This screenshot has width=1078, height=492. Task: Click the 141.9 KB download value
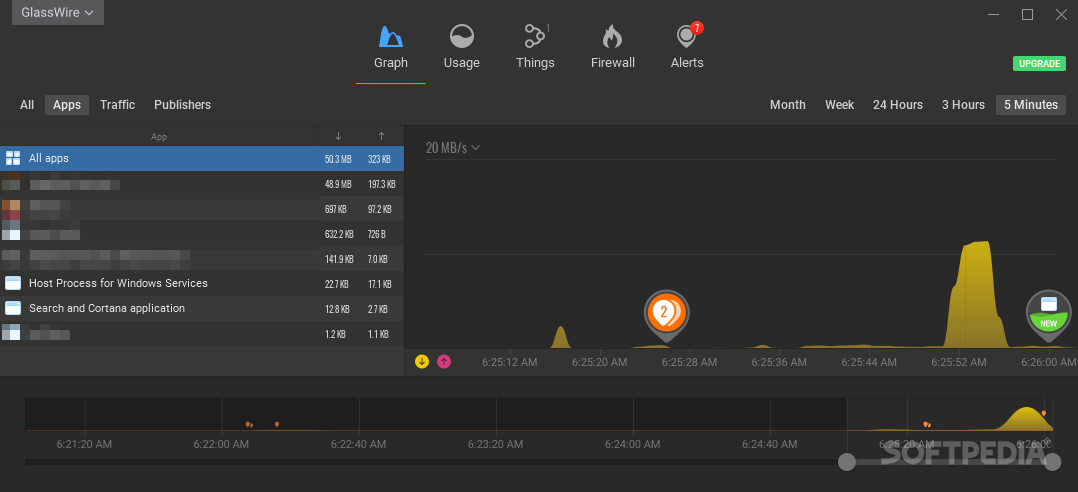[339, 259]
